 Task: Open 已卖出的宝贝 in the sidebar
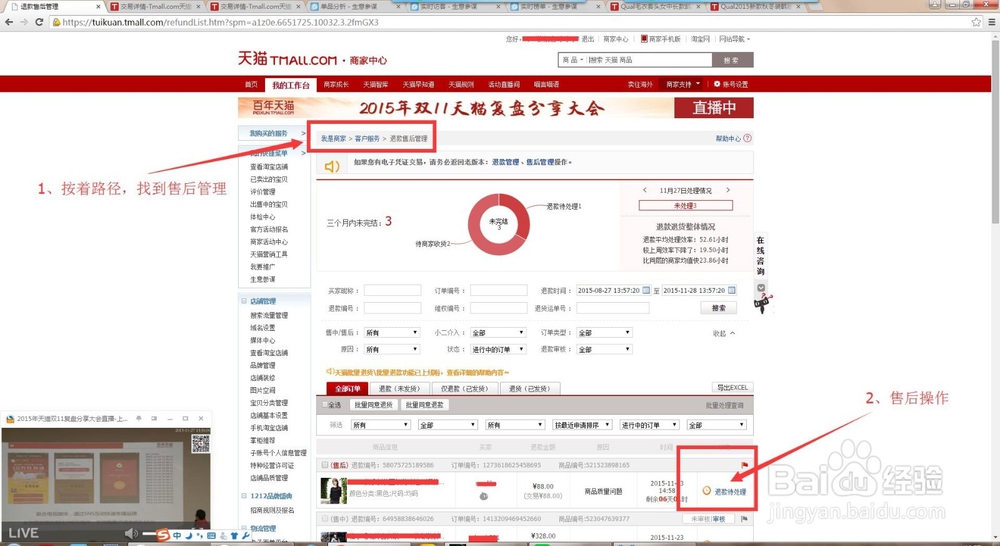(x=268, y=179)
